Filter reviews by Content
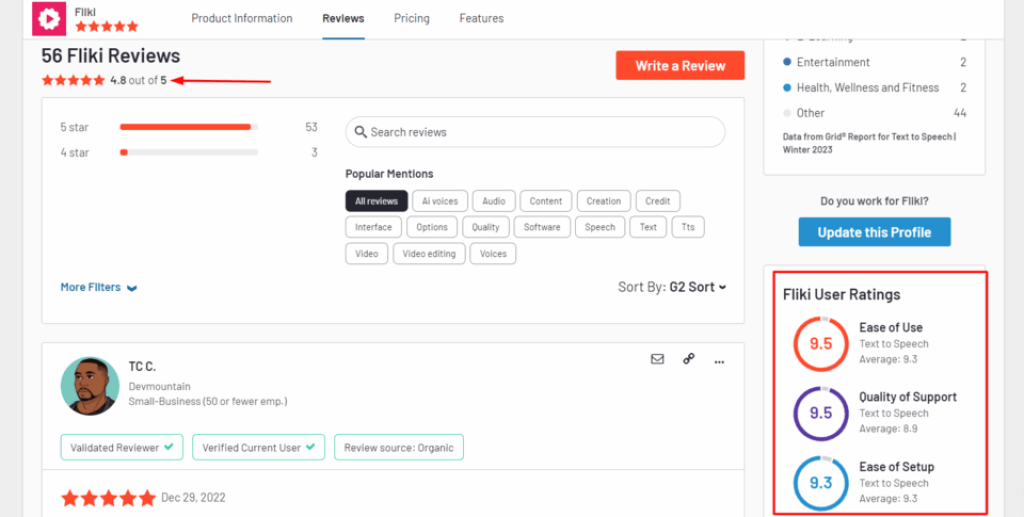The height and width of the screenshot is (517, 1024). click(546, 201)
